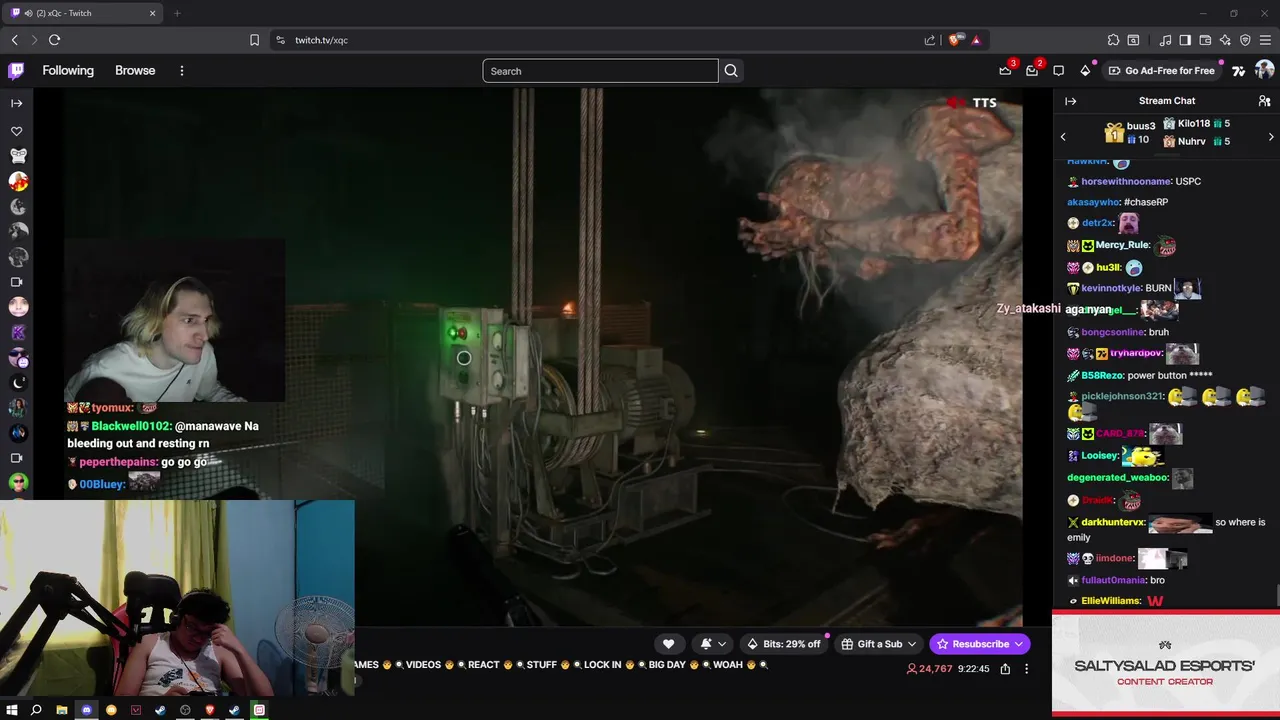Open Prime Loot crown icon
This screenshot has width=1280, height=720.
[1005, 71]
